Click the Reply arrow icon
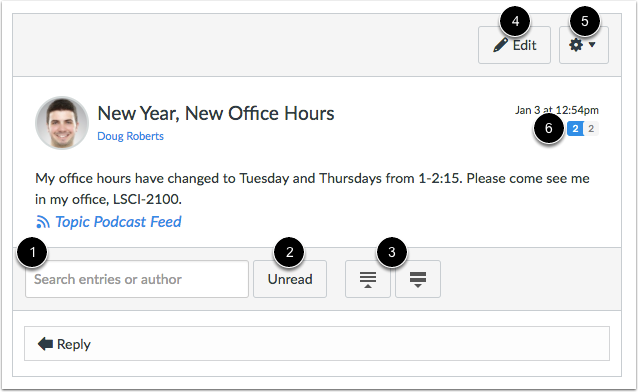The width and height of the screenshot is (638, 392). [x=45, y=344]
